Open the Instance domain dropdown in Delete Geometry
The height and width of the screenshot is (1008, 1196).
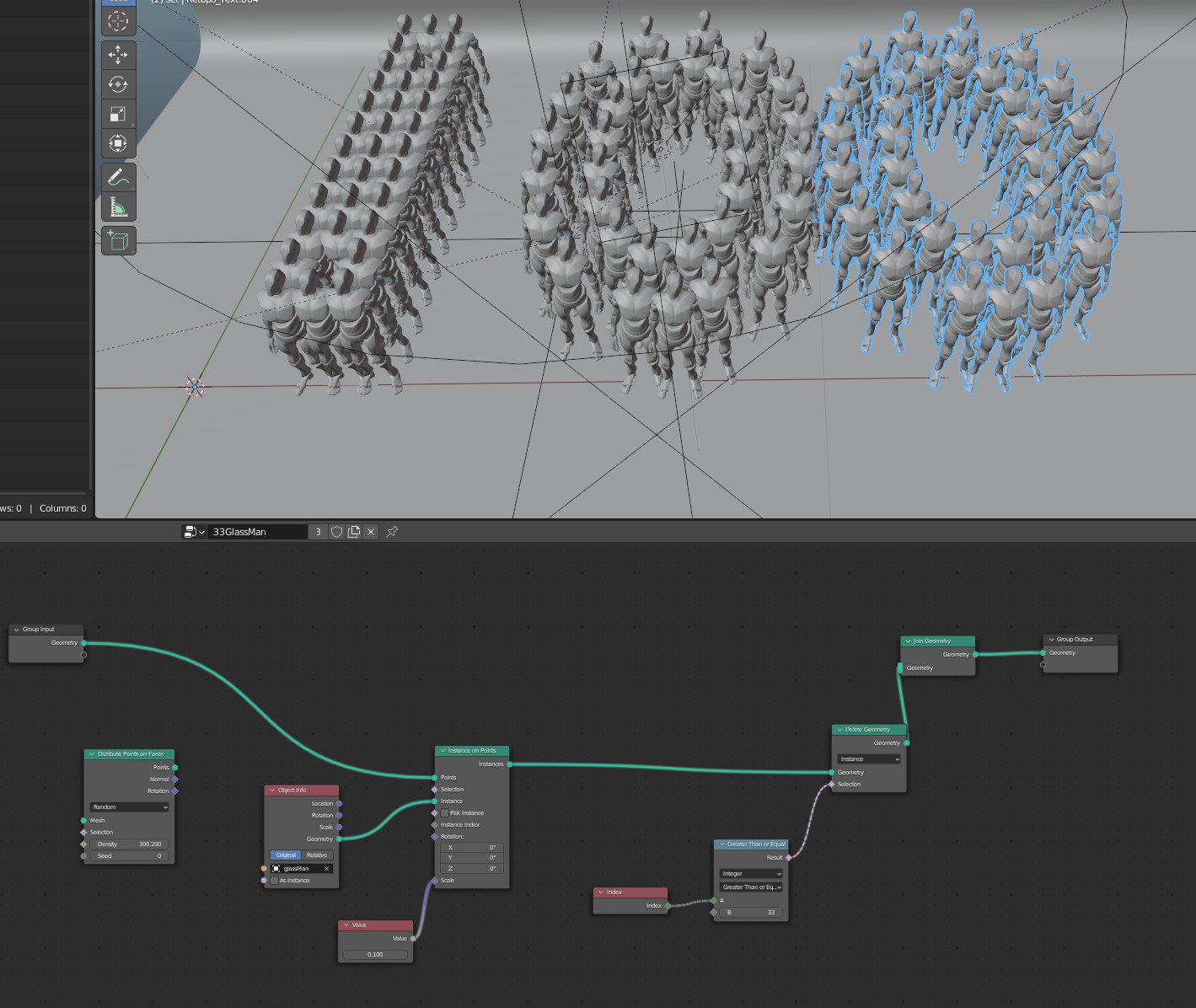[869, 759]
